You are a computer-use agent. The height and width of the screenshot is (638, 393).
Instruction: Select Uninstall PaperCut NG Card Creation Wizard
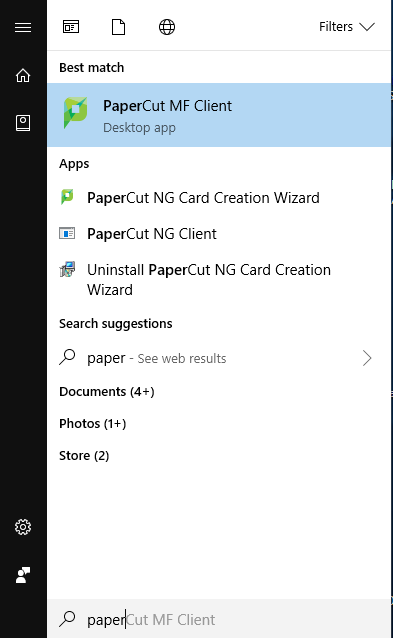tap(219, 280)
